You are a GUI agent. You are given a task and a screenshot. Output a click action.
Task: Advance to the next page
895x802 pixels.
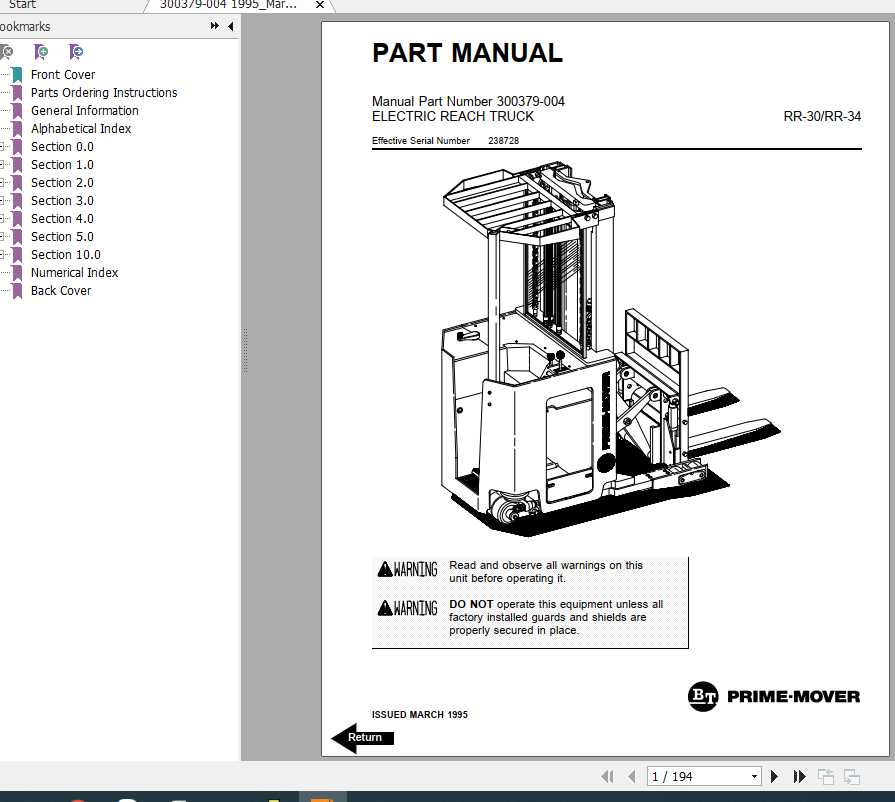click(x=775, y=776)
